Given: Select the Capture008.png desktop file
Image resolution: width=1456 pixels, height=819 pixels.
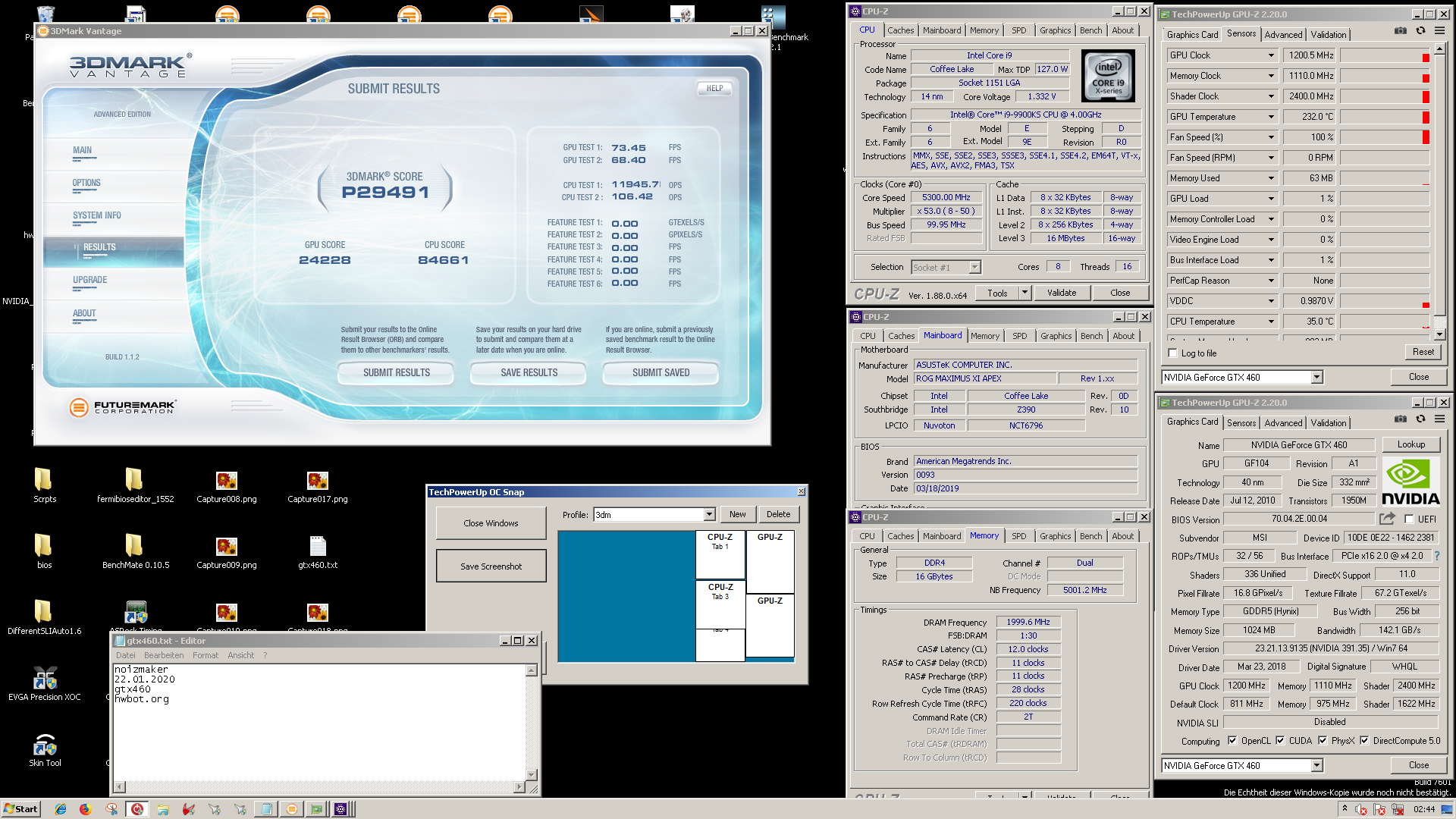Looking at the screenshot, I should (226, 487).
